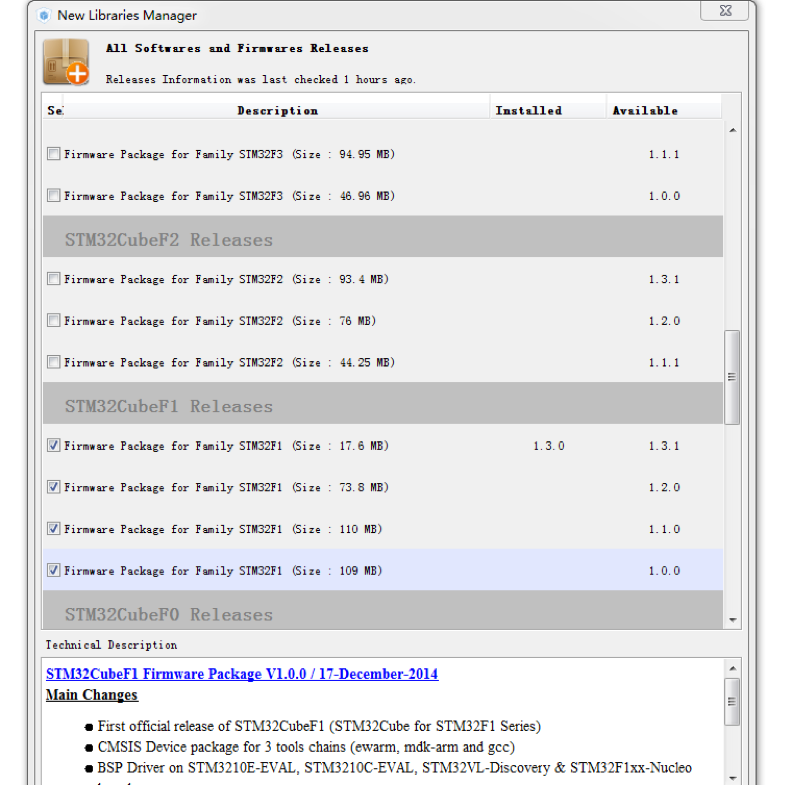The height and width of the screenshot is (785, 792).
Task: Click 'All Softwares and Firmwares Releases' heading
Action: click(x=237, y=48)
